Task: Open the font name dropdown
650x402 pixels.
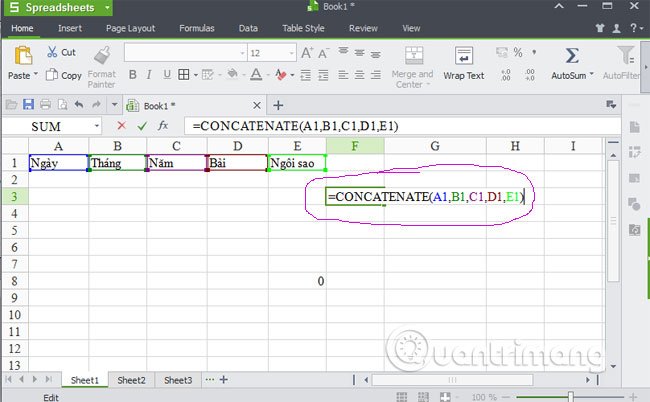Action: coord(243,53)
